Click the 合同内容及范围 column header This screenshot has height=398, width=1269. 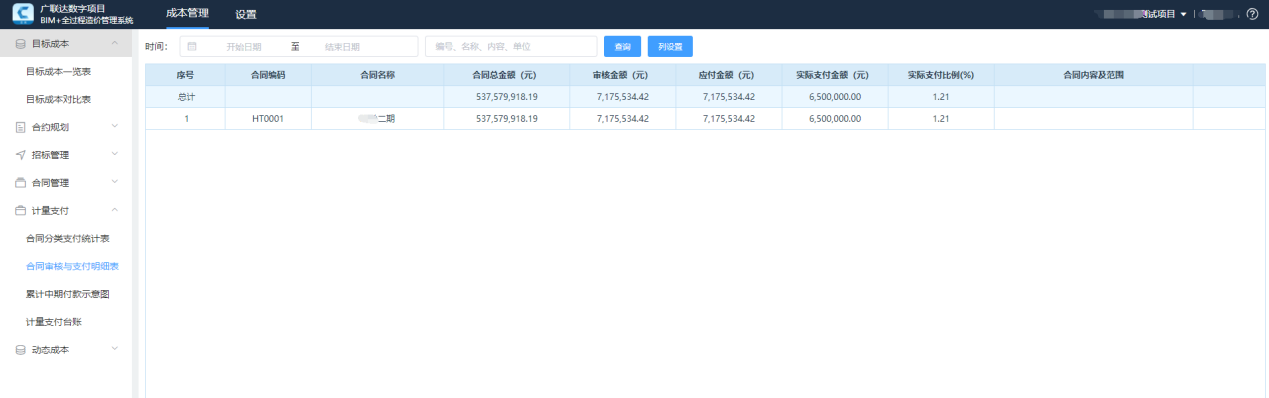click(x=1093, y=75)
